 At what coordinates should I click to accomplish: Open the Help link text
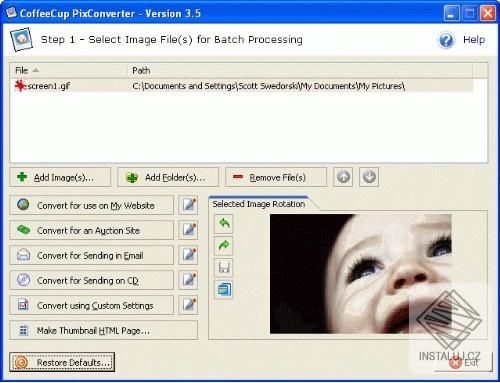pos(474,40)
